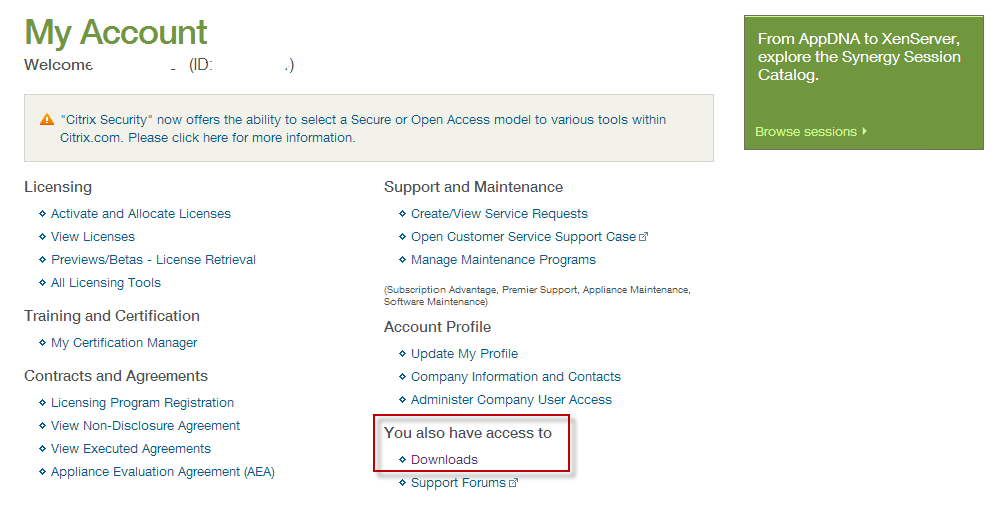Open the Downloads link
The width and height of the screenshot is (998, 530).
(444, 460)
